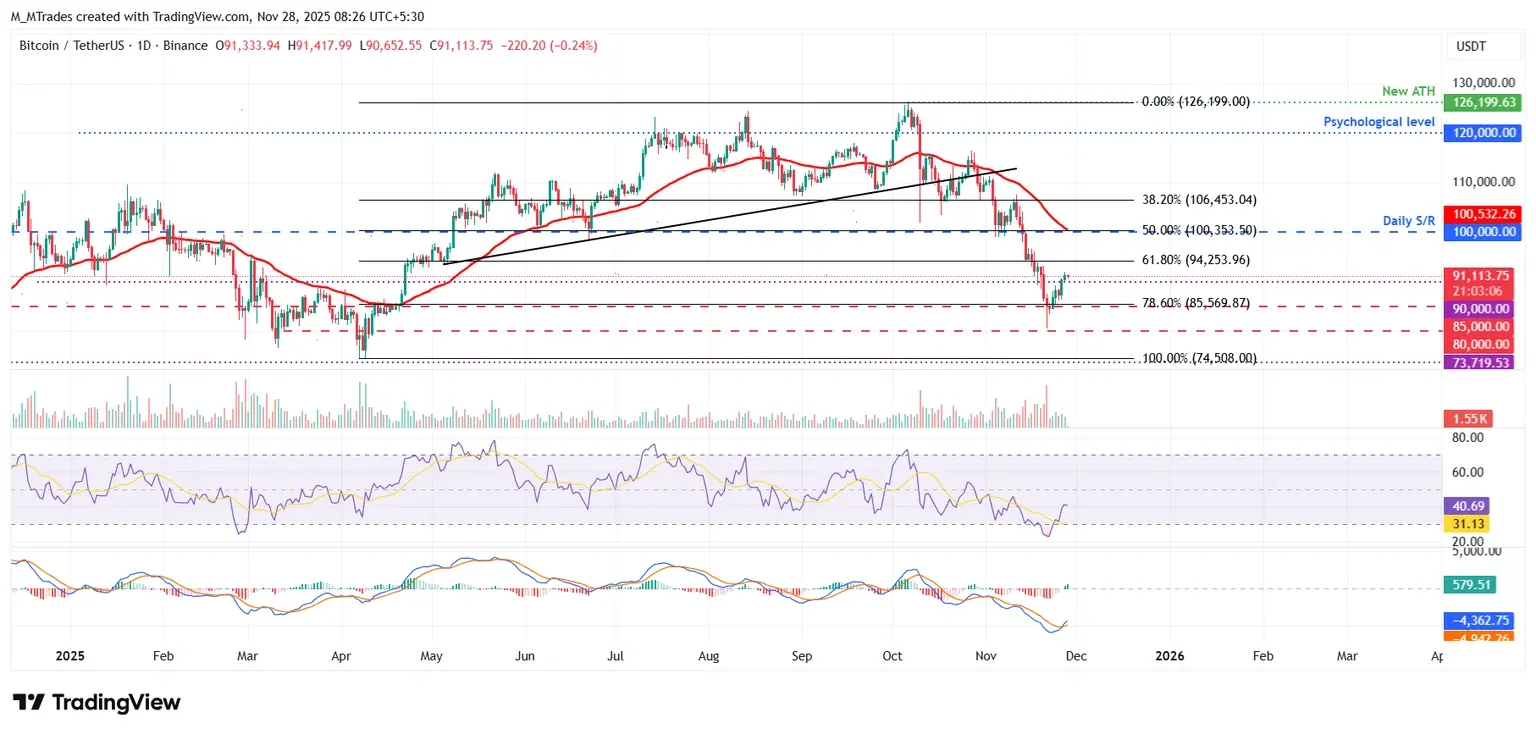Select the 38.20% Fibonacci level label
1536x734 pixels.
1198,200
